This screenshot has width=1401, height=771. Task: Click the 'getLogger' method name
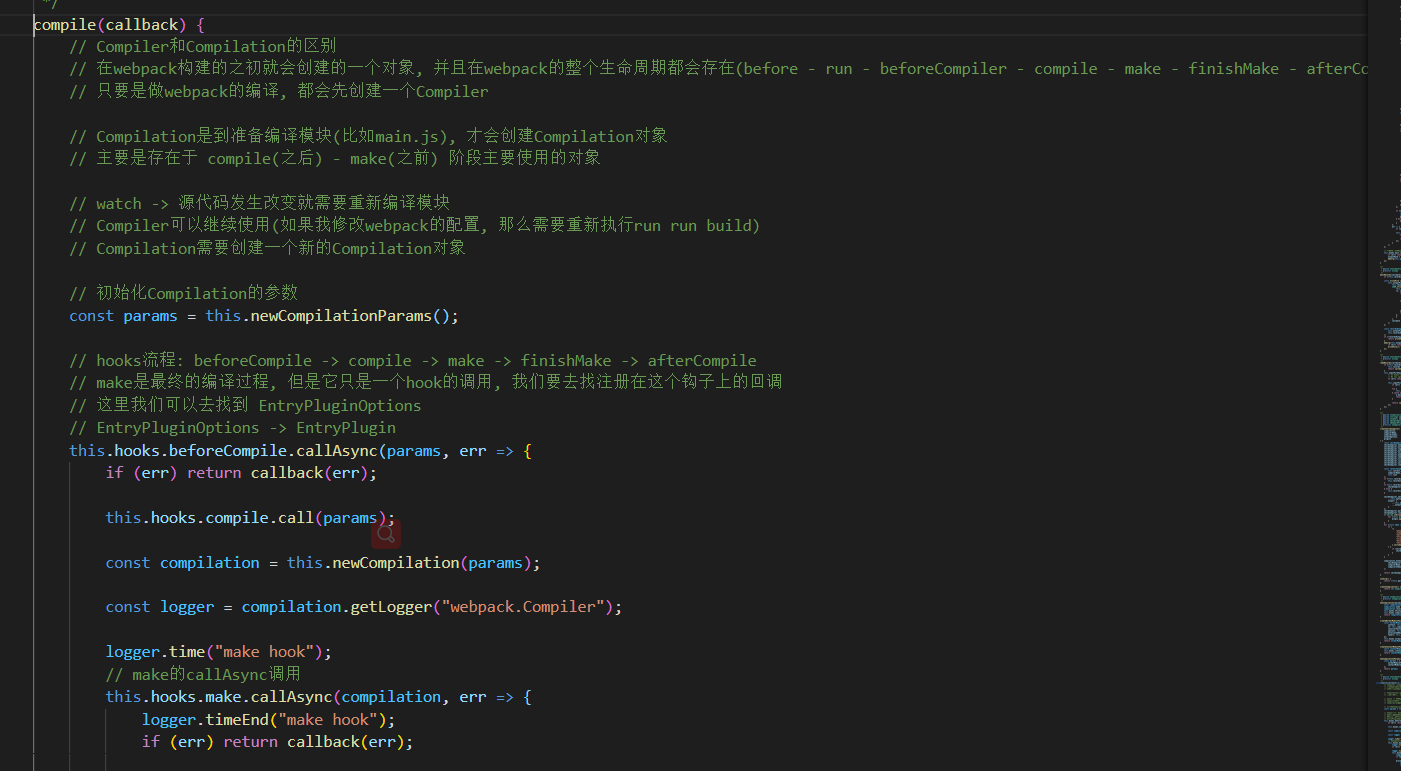click(x=391, y=606)
